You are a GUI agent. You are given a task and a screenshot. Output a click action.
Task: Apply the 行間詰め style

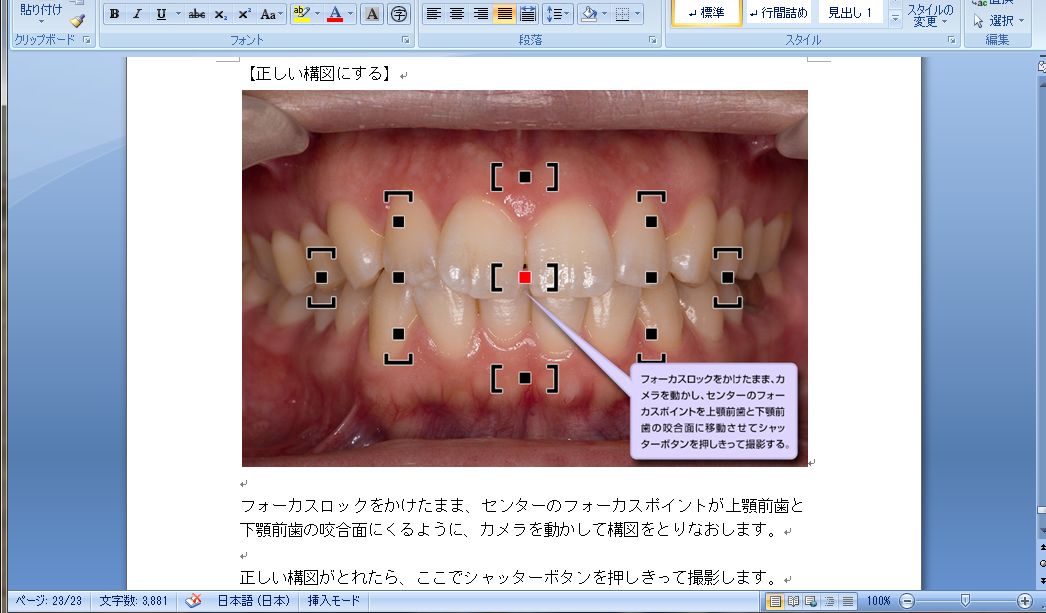tap(778, 13)
